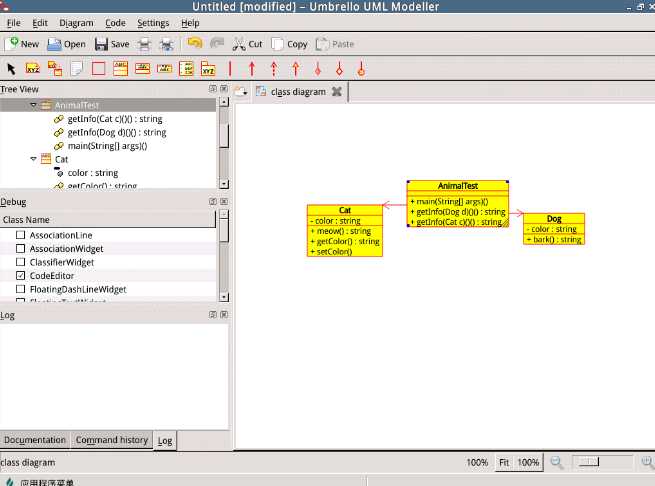Viewport: 655px width, 486px height.
Task: Click Tree View scrollbar up arrow
Action: pyautogui.click(x=224, y=102)
